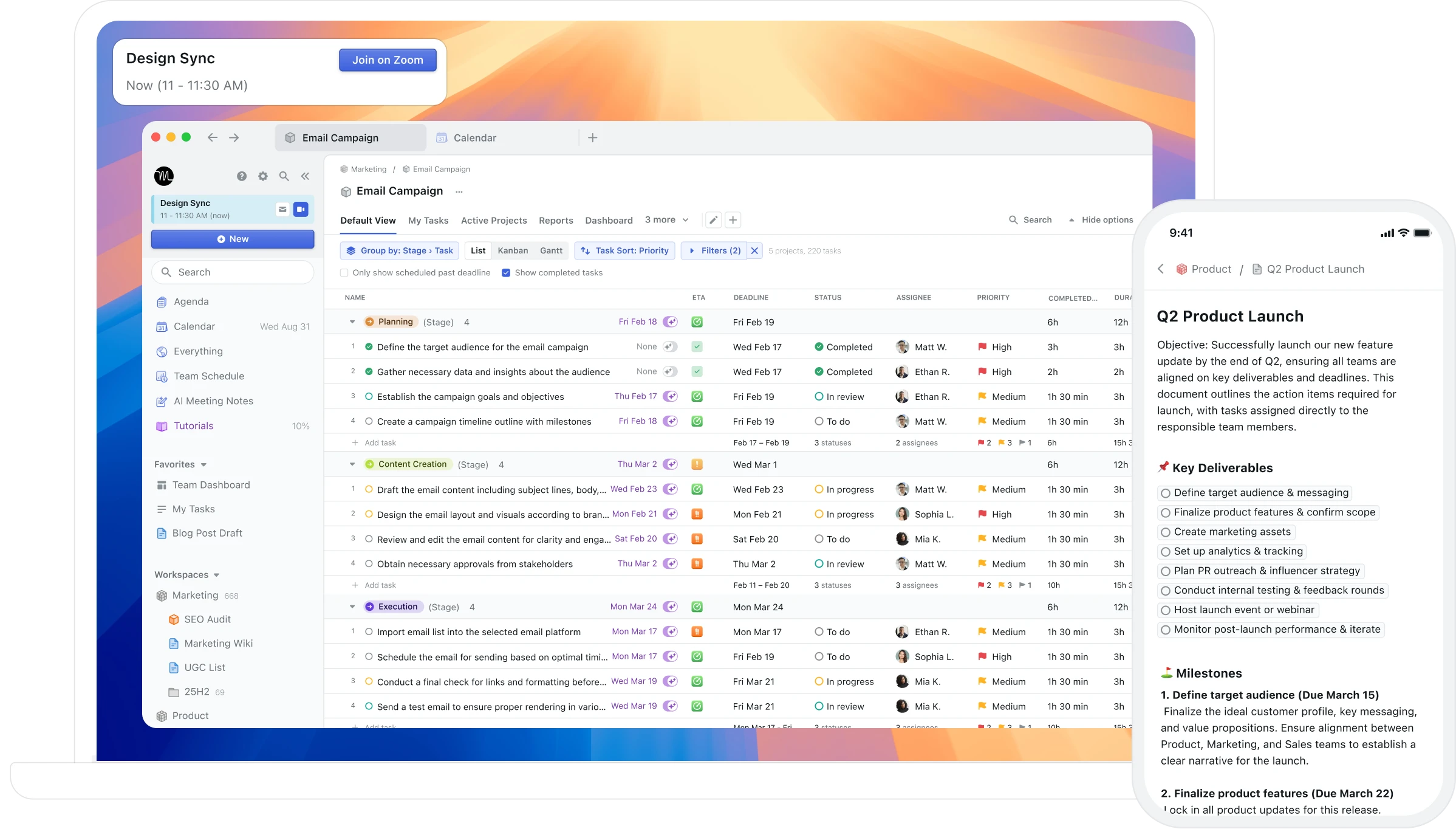
Task: Open settings gear in sidebar
Action: click(263, 176)
